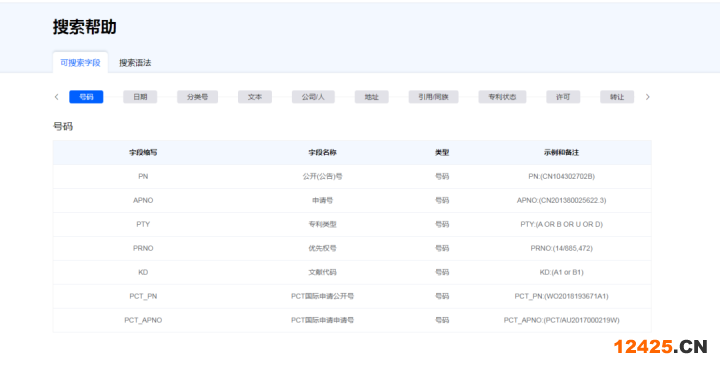This screenshot has width=720, height=369.
Task: Select the 引用/同族 category chip
Action: pos(433,97)
